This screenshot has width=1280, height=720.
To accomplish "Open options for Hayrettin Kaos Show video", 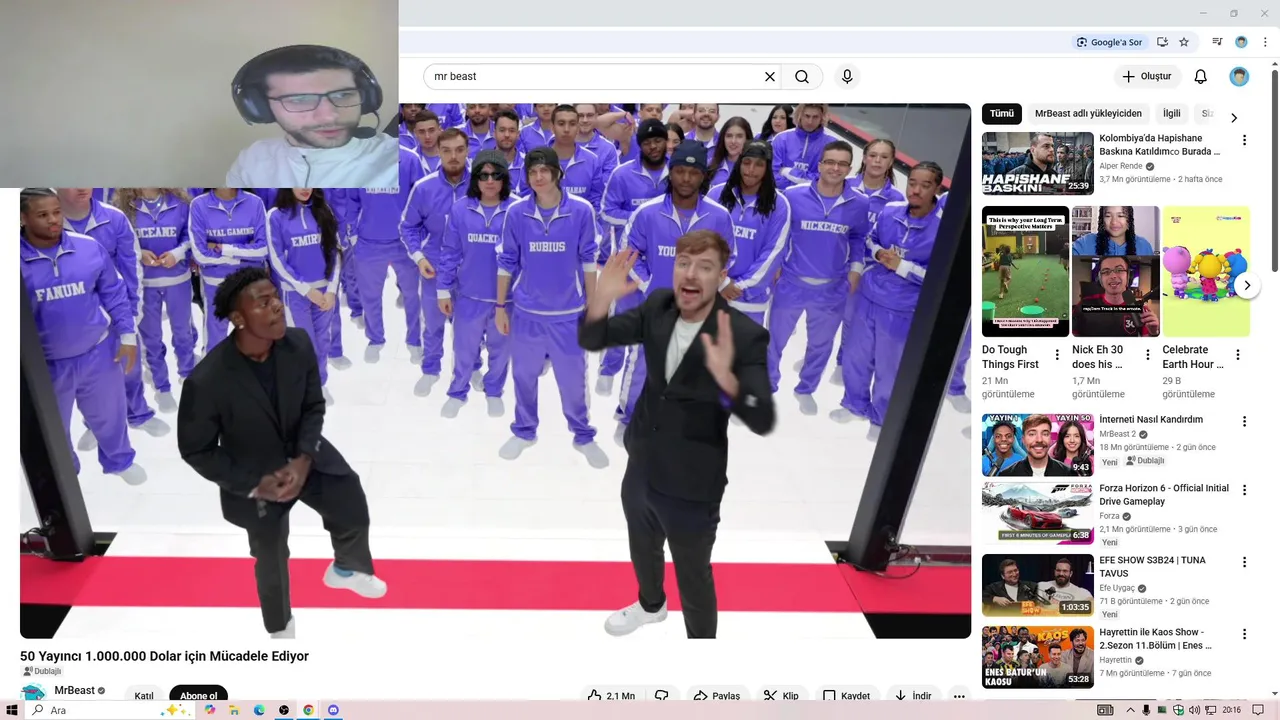I will pos(1245,635).
